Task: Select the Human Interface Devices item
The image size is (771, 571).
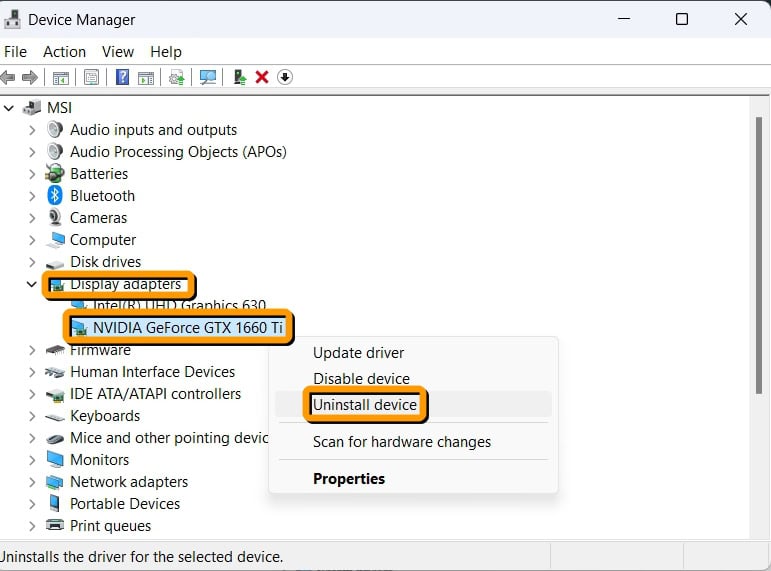Action: [152, 372]
